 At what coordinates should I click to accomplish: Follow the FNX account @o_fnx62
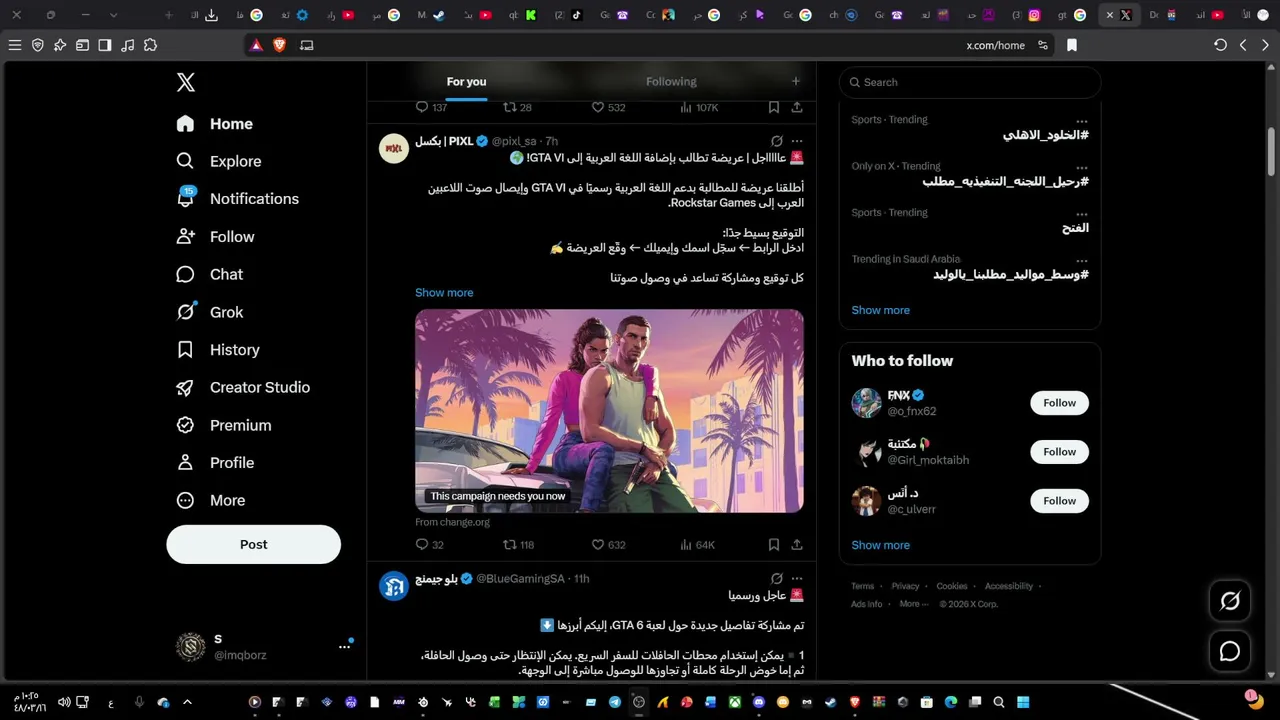click(x=1059, y=403)
